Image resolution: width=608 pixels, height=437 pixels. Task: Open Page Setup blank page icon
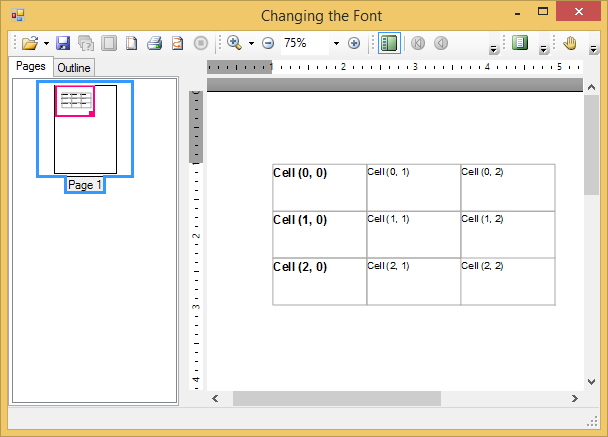click(x=131, y=43)
